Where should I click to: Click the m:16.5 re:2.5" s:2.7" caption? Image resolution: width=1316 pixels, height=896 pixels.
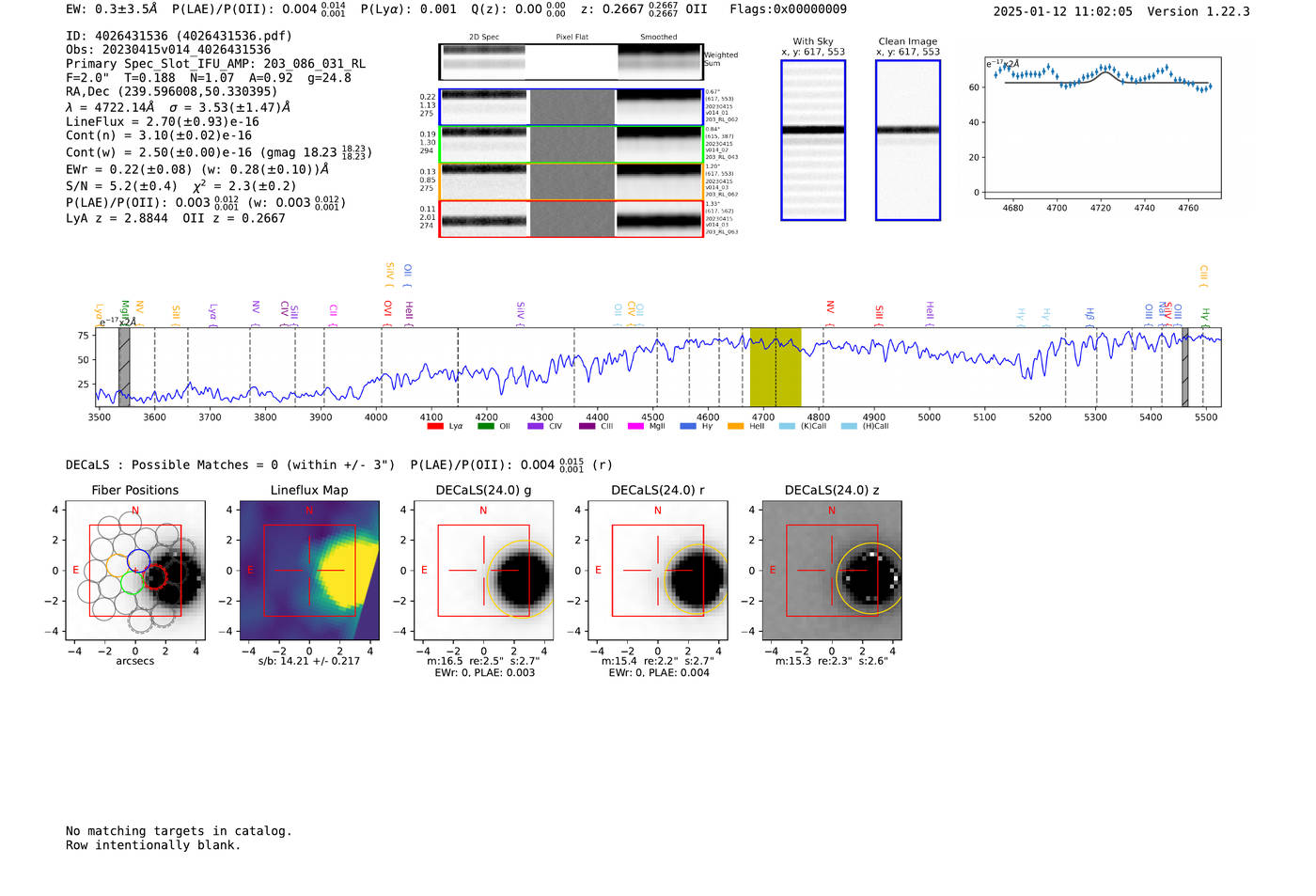(483, 661)
